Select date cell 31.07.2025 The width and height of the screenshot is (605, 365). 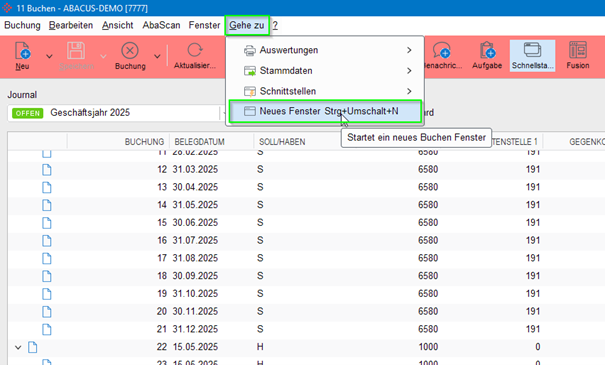(195, 240)
